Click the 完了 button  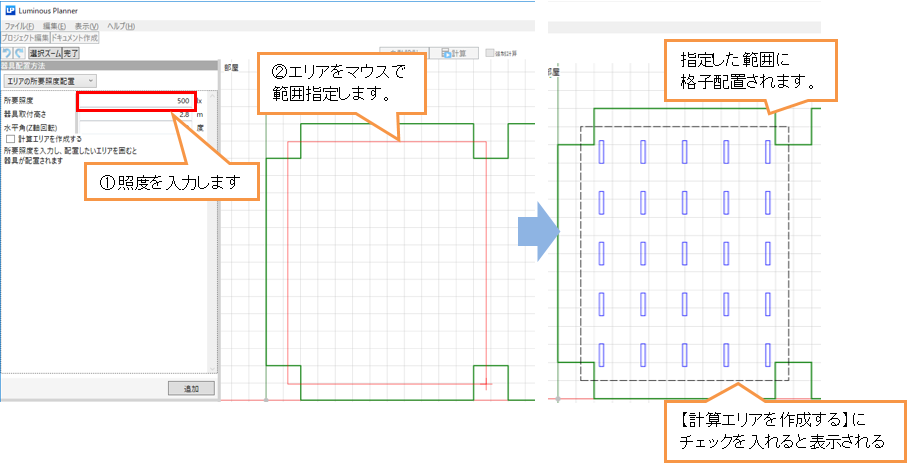point(71,52)
